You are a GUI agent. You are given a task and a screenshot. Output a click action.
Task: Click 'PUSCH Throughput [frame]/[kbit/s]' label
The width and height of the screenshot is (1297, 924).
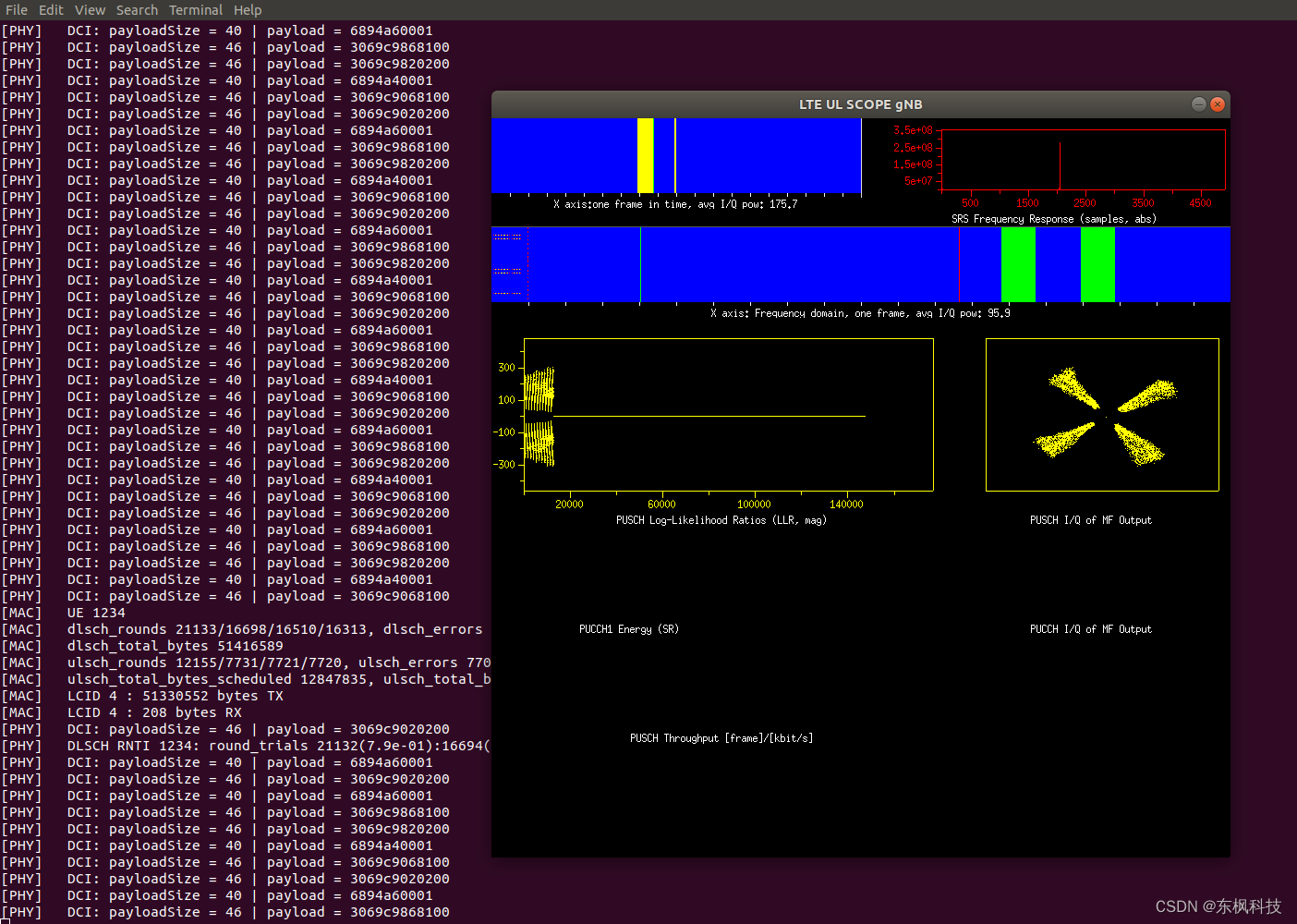pyautogui.click(x=721, y=738)
